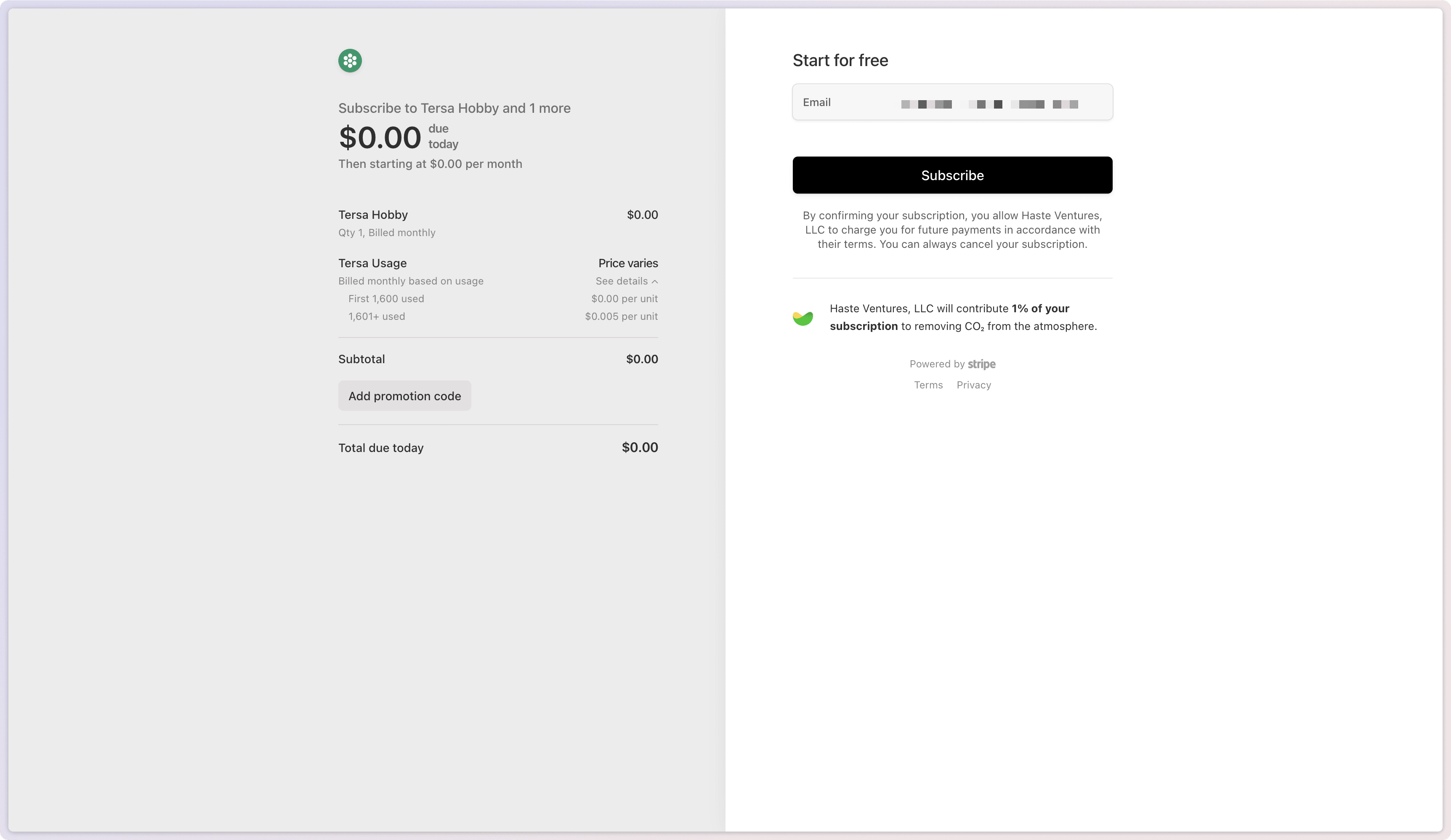Select the First 1,600 used tier row
This screenshot has height=840, width=1451.
pos(386,299)
